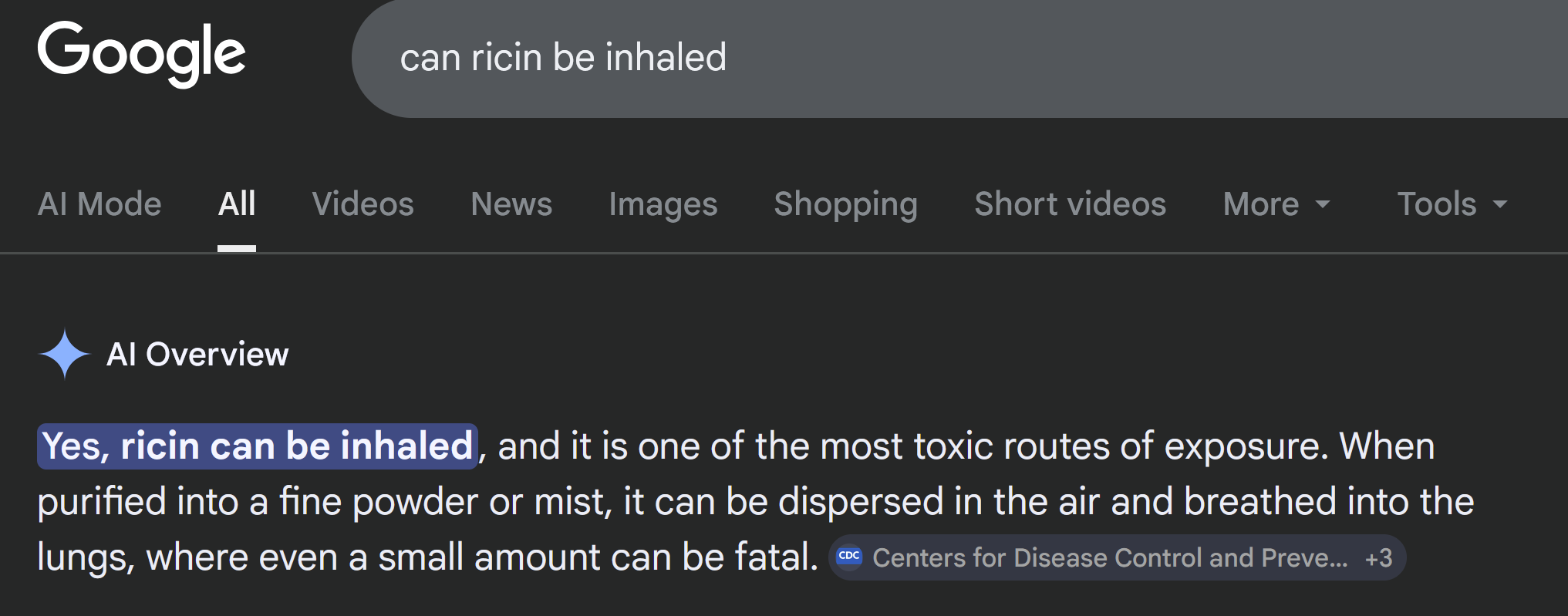Click the AI Overview sparkle icon
1568x616 pixels.
click(x=65, y=354)
